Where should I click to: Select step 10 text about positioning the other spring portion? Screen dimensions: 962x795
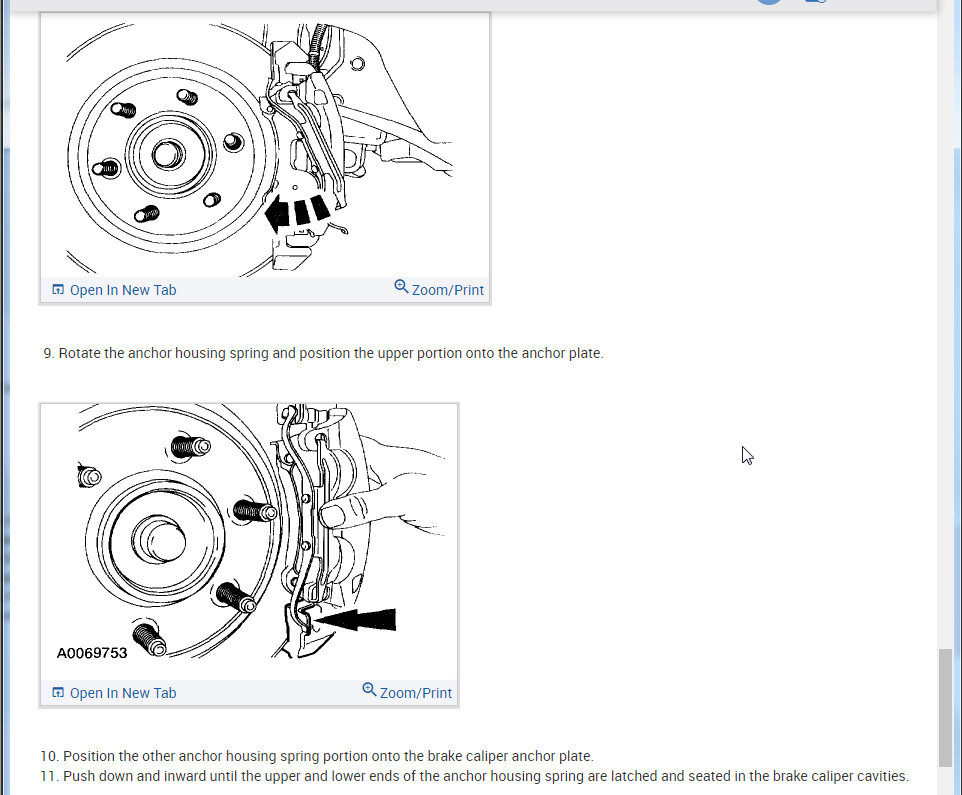317,756
